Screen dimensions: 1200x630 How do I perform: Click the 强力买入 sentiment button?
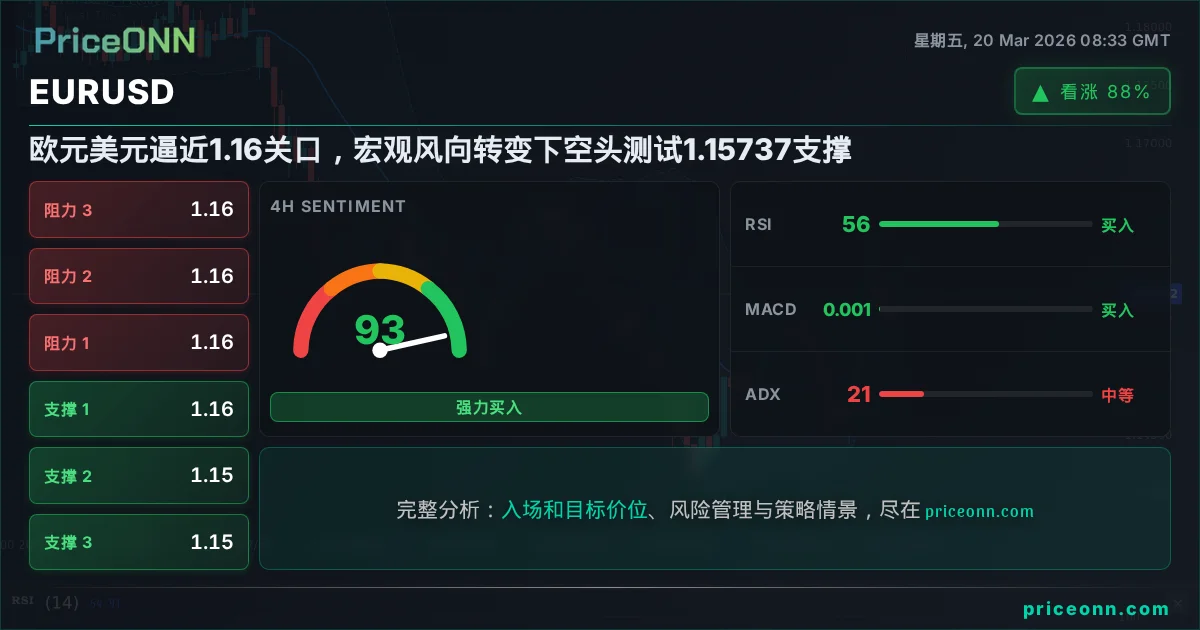point(489,407)
